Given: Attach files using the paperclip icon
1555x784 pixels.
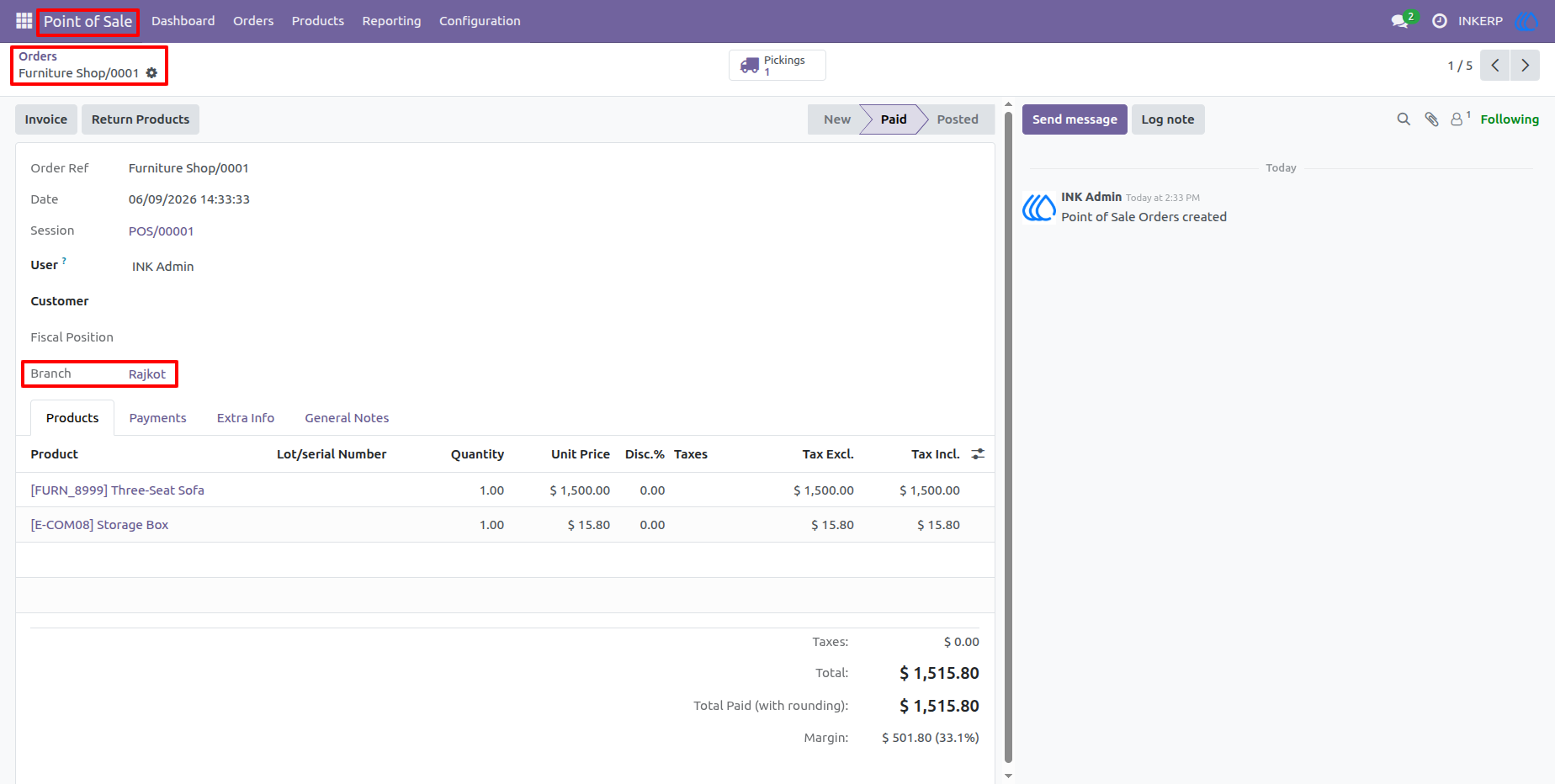Looking at the screenshot, I should click(x=1431, y=119).
